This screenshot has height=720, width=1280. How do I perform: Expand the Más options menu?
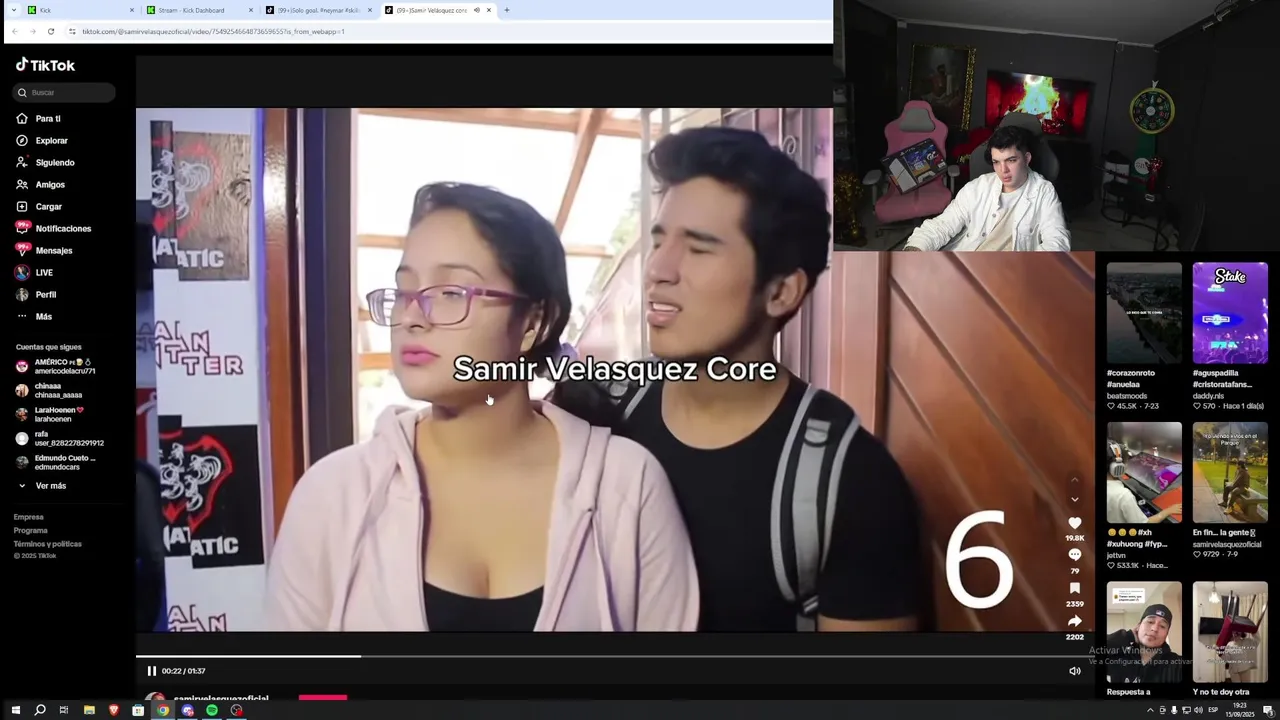point(34,316)
